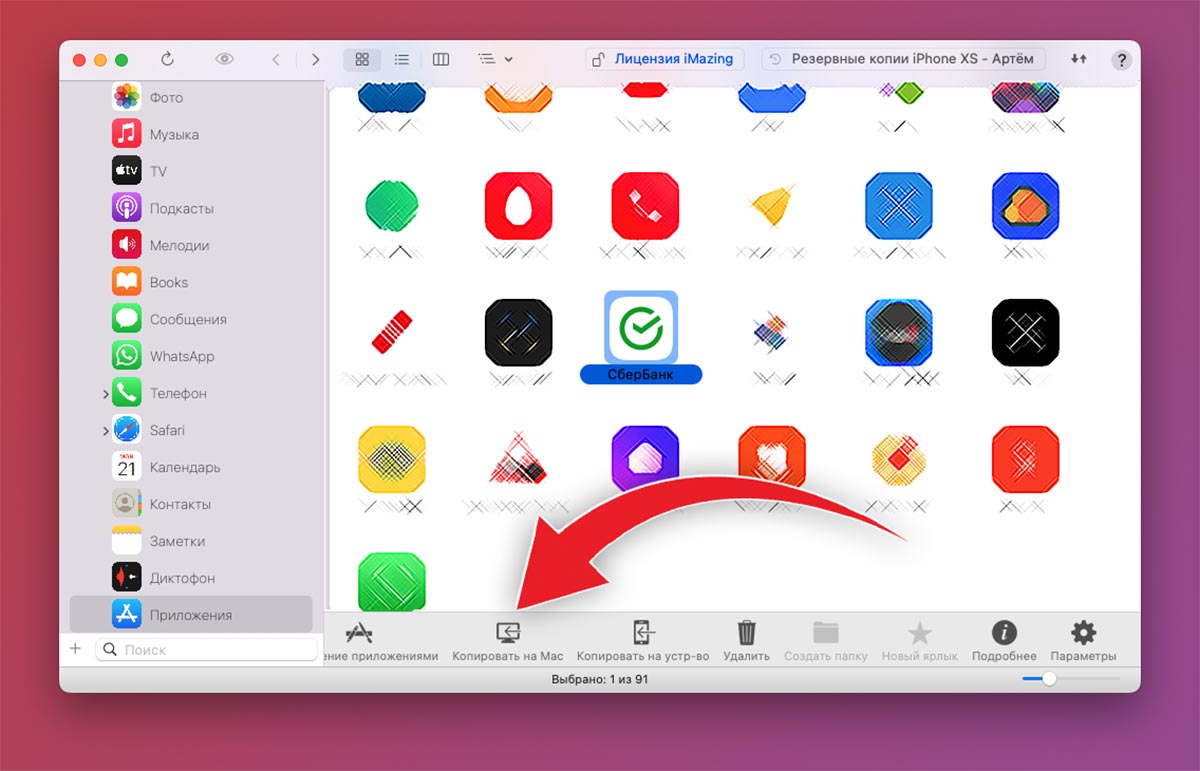Select Контакты in the sidebar
Image resolution: width=1200 pixels, height=771 pixels.
click(x=190, y=504)
